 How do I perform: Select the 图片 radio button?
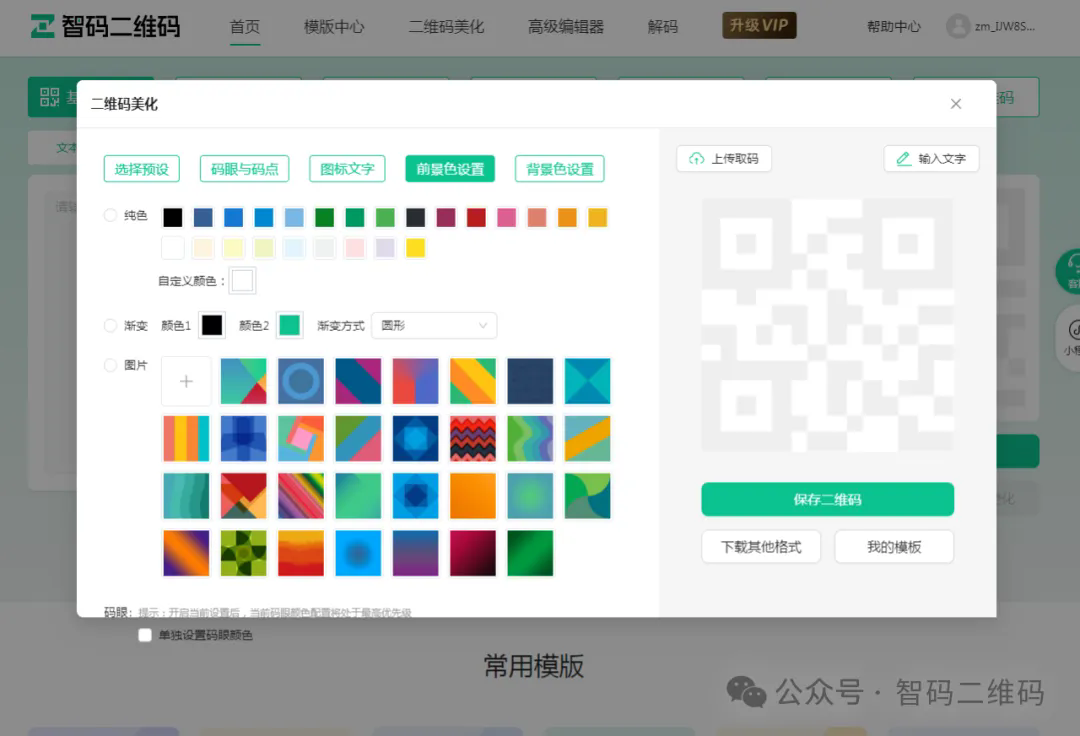pyautogui.click(x=111, y=365)
